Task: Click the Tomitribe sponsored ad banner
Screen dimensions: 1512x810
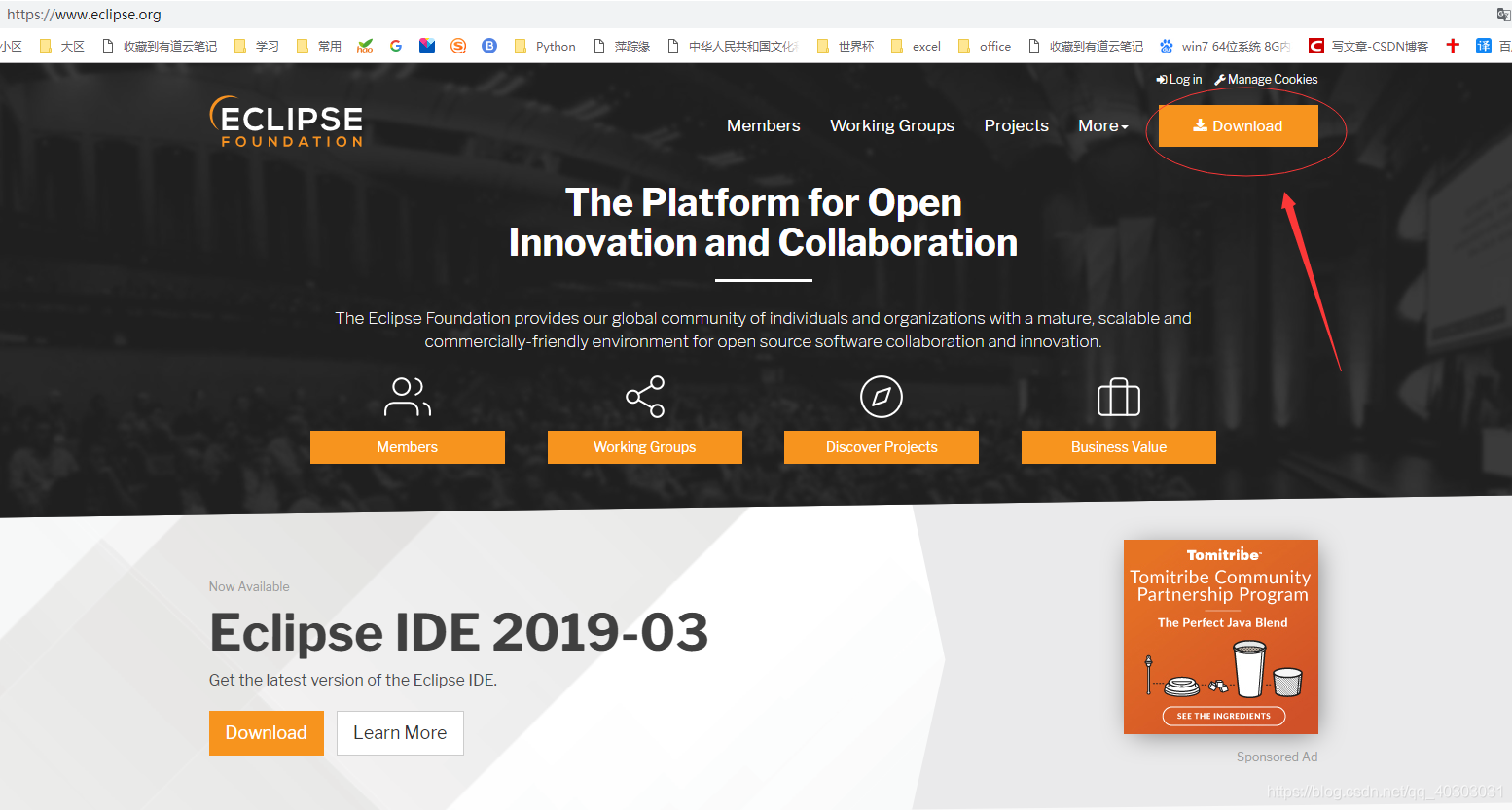Action: [x=1221, y=637]
